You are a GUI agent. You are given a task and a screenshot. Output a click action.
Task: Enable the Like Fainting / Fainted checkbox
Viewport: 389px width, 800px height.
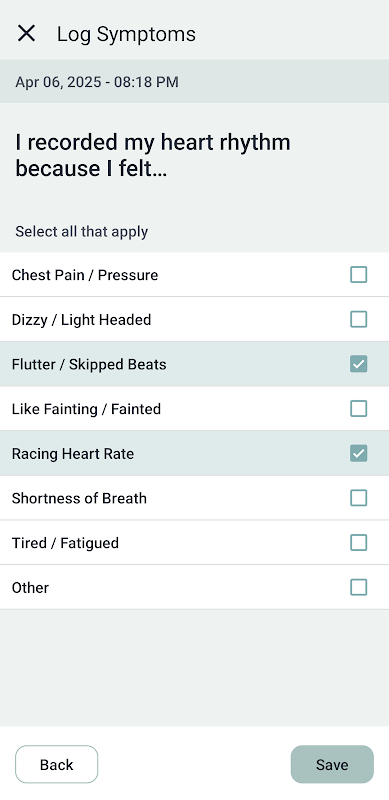point(358,409)
